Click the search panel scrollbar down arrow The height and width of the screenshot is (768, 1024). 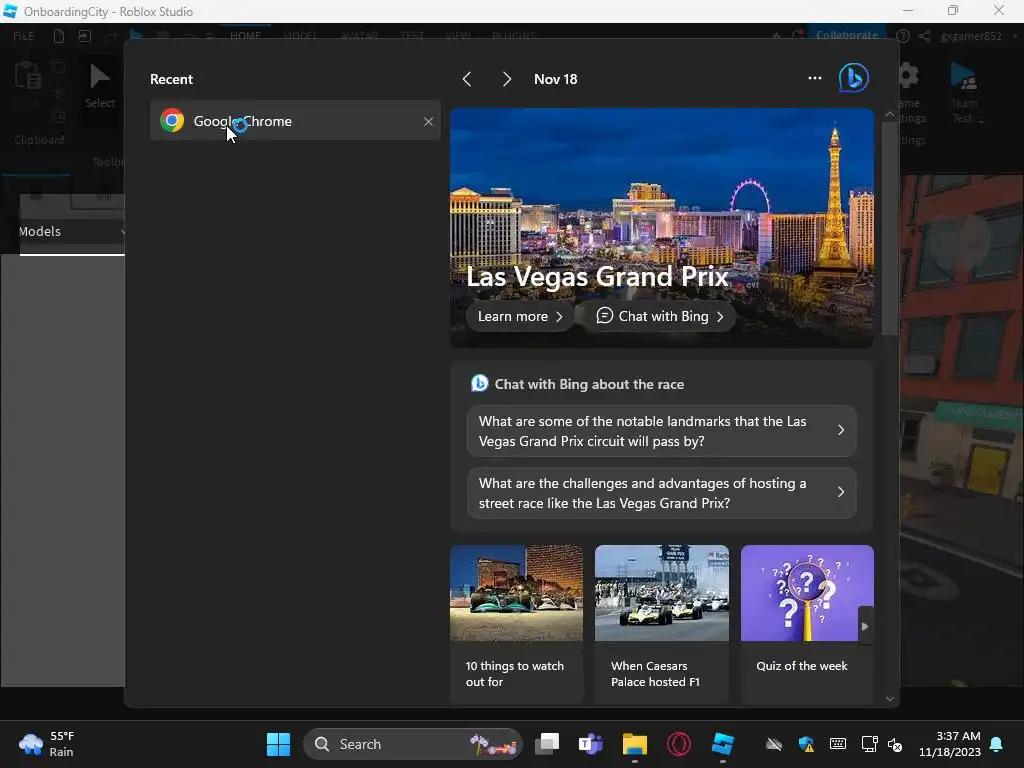(889, 699)
